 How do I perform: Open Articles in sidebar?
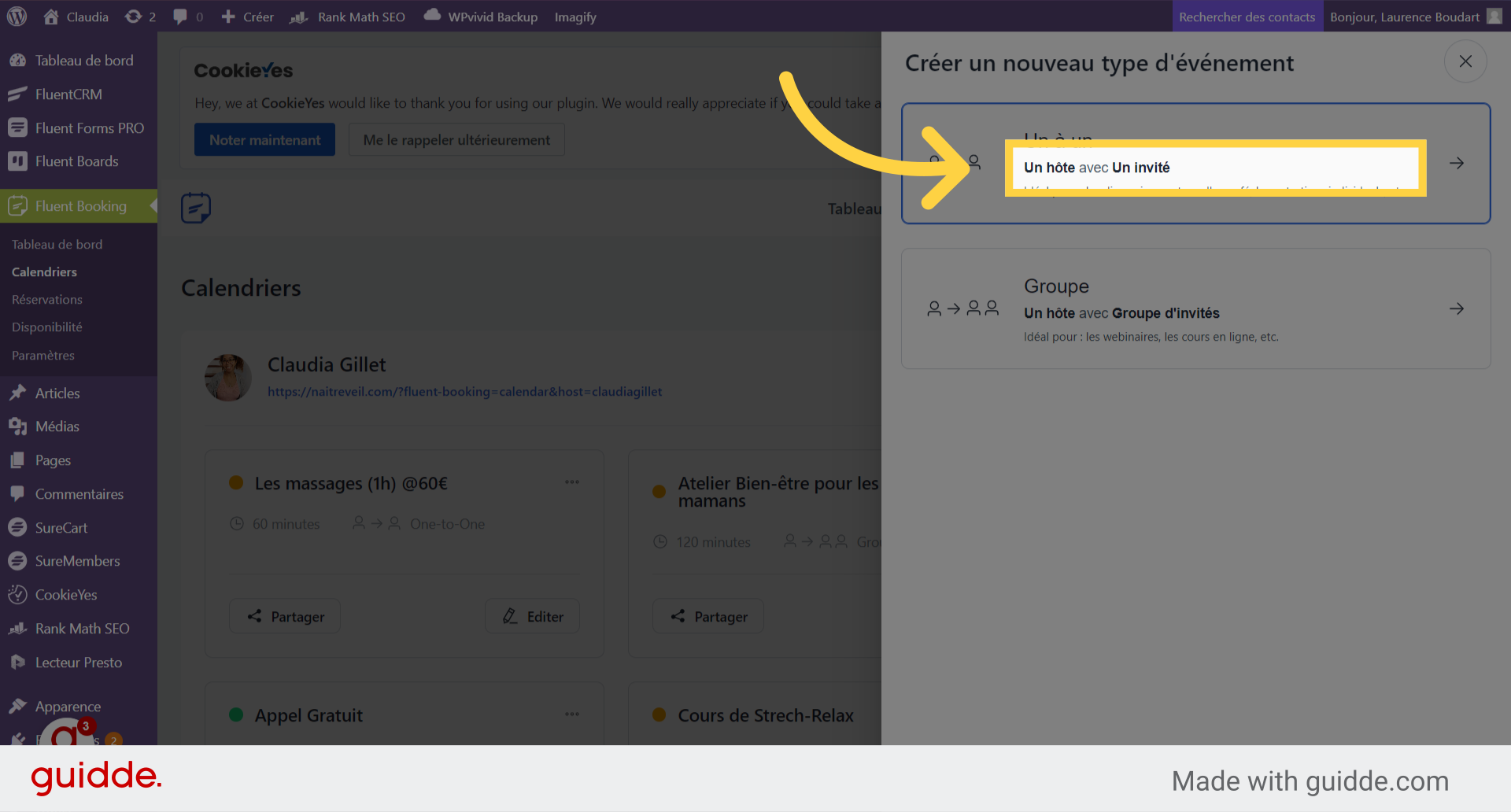pos(79,393)
